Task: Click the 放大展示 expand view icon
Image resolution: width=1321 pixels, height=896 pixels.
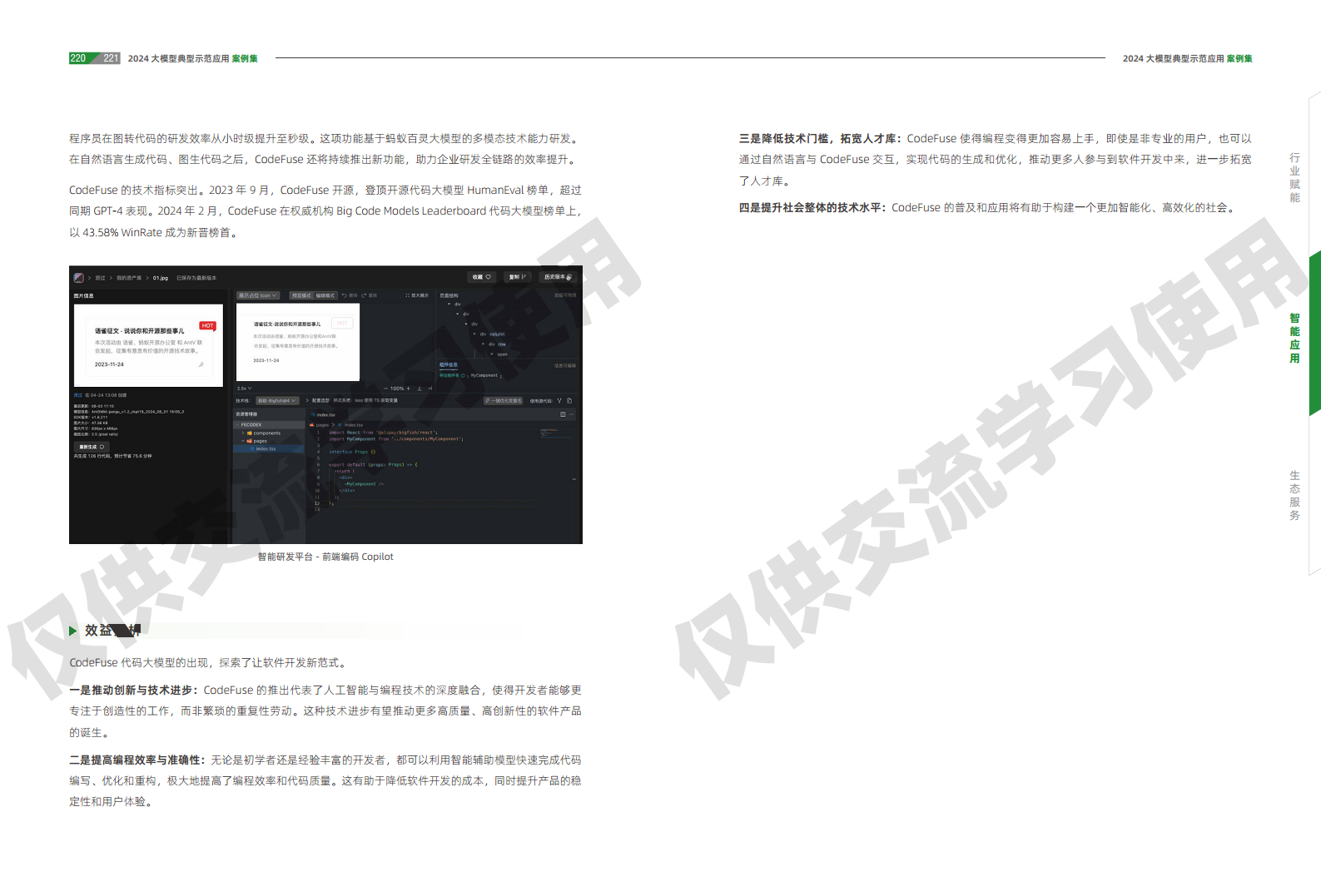Action: [417, 295]
